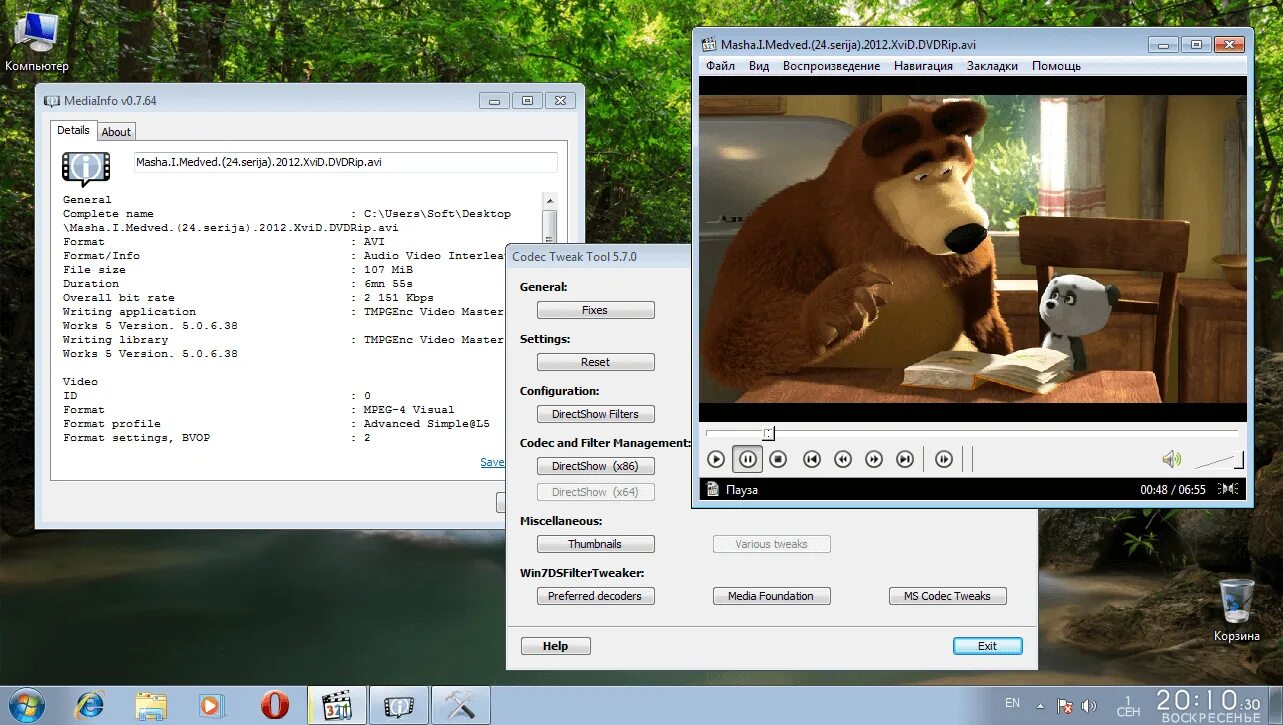Click the file name field in MediaInfo
1283x725 pixels.
[346, 162]
